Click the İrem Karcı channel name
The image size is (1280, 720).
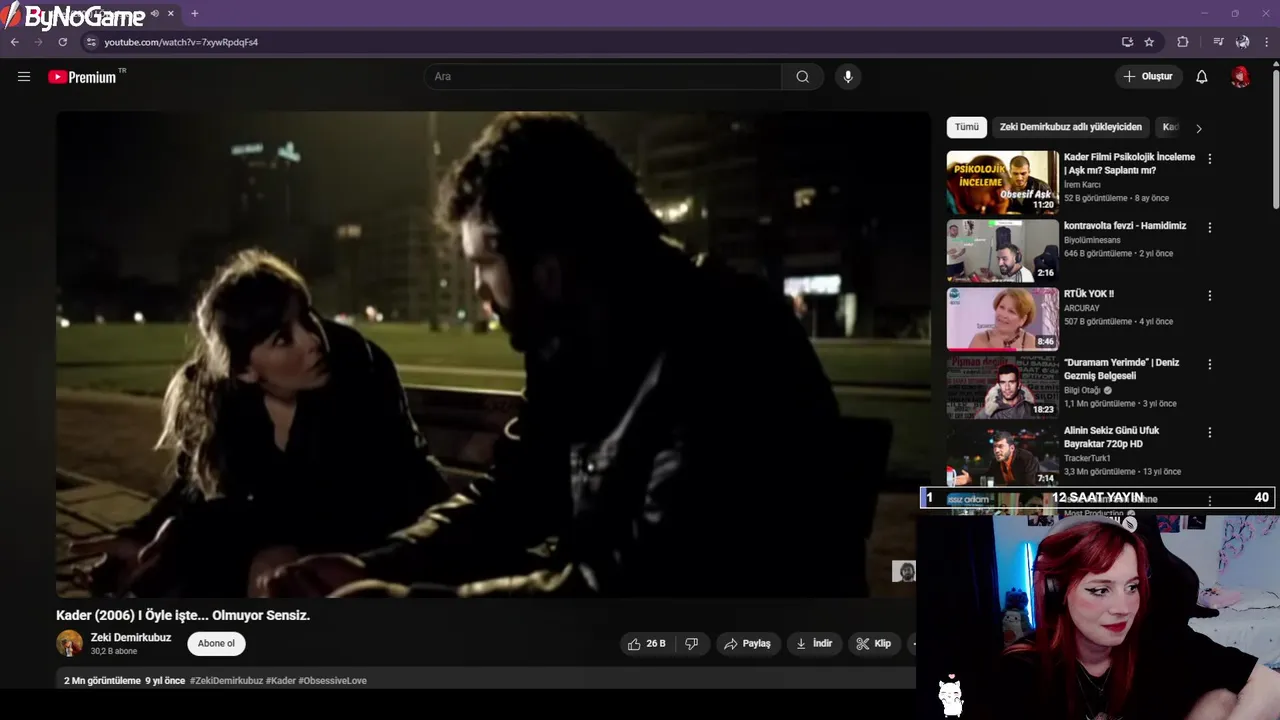[1082, 185]
